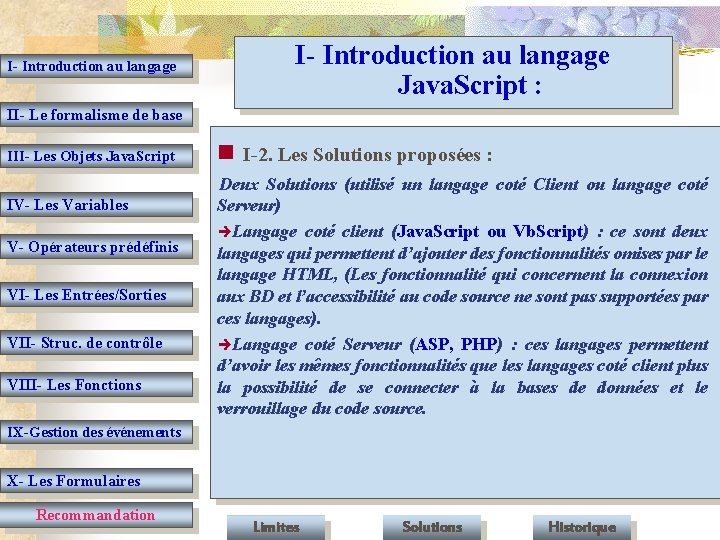Click the sentence starting "Deux Solutions"

(463, 195)
